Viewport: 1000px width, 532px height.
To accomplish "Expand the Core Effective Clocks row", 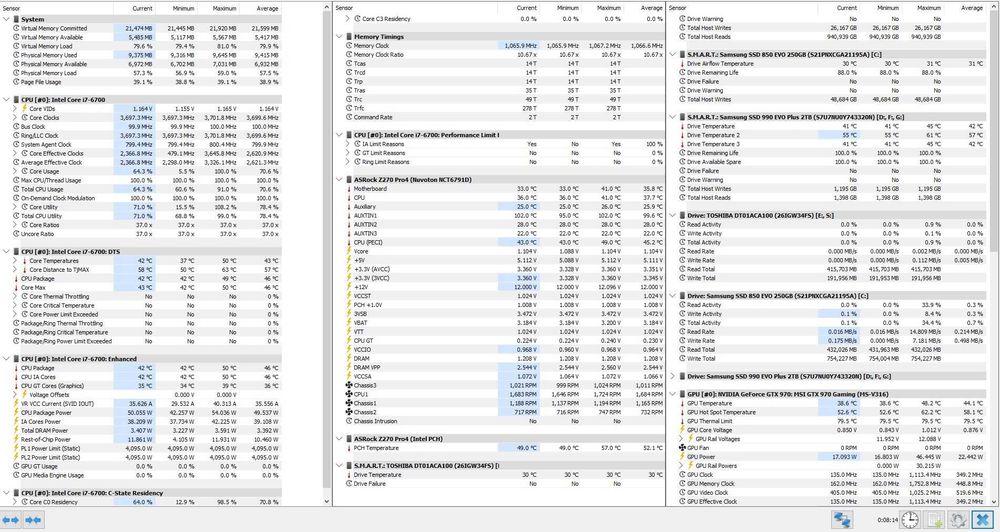I will 15,153.
